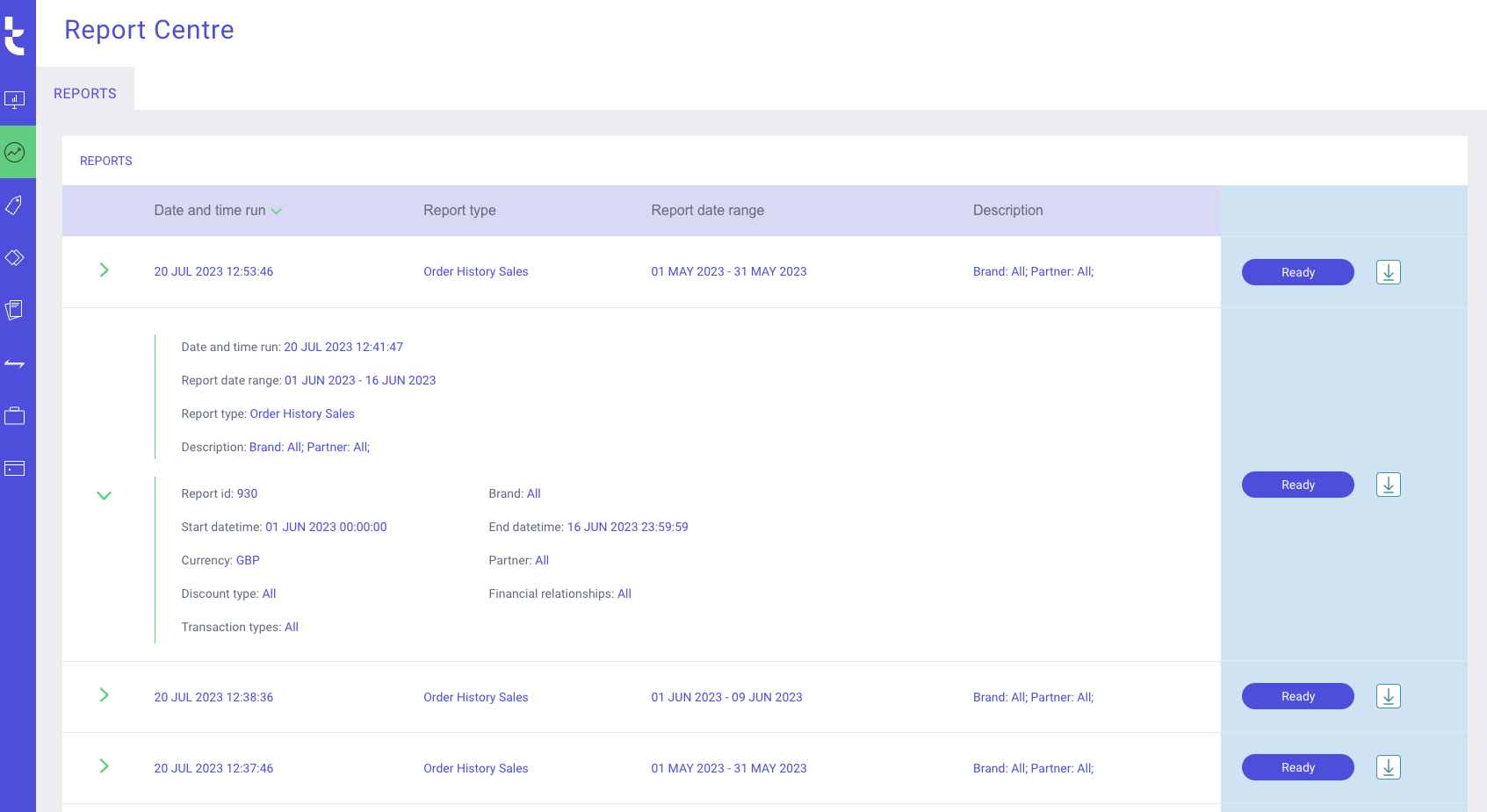1487x812 pixels.
Task: Download the expanded report id 930
Action: (x=1388, y=485)
